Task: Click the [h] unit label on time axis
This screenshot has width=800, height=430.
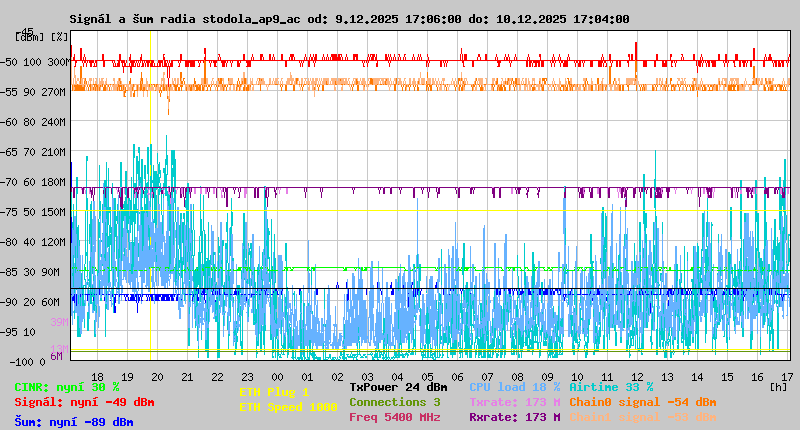Action: (x=776, y=385)
